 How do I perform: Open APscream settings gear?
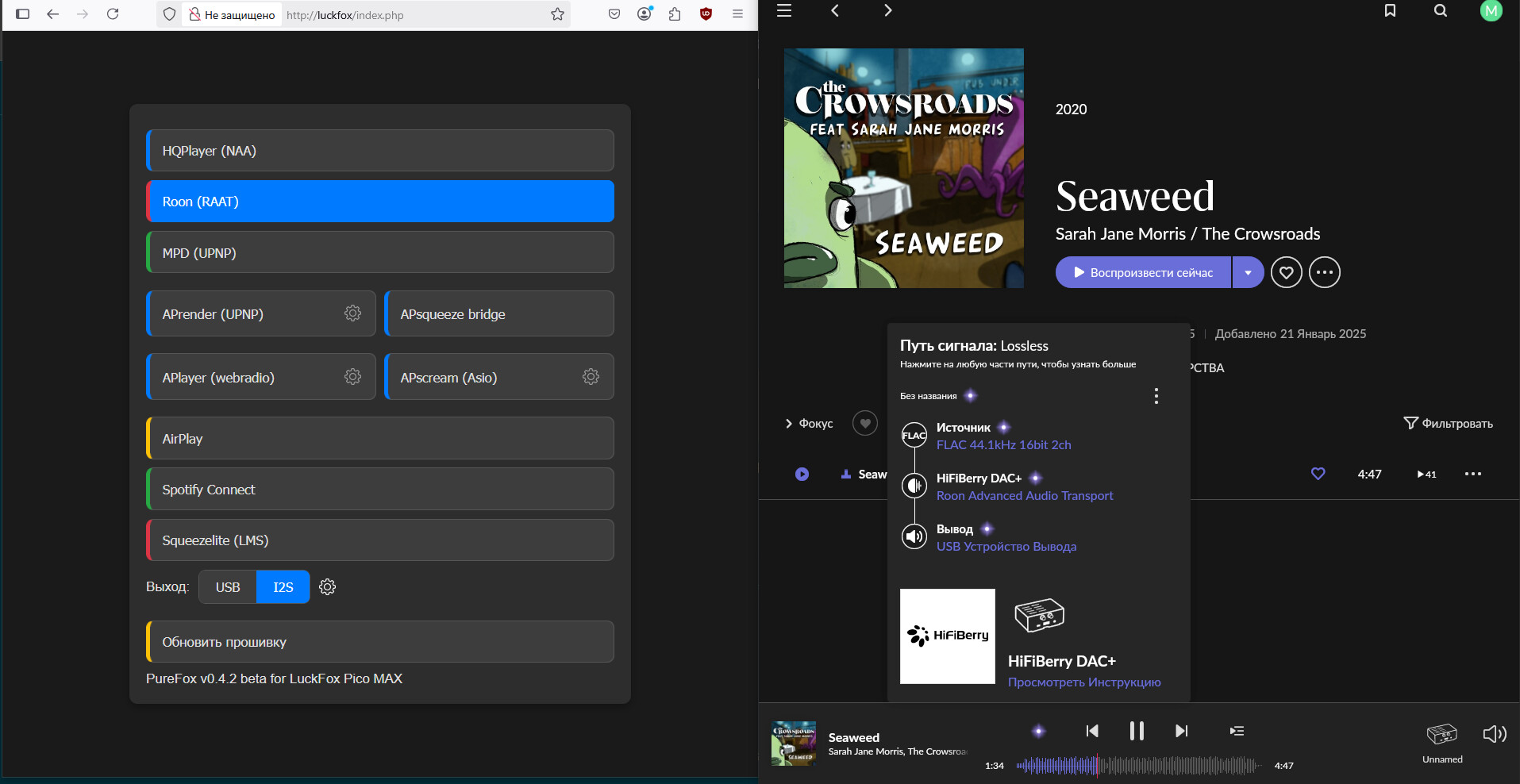tap(591, 377)
